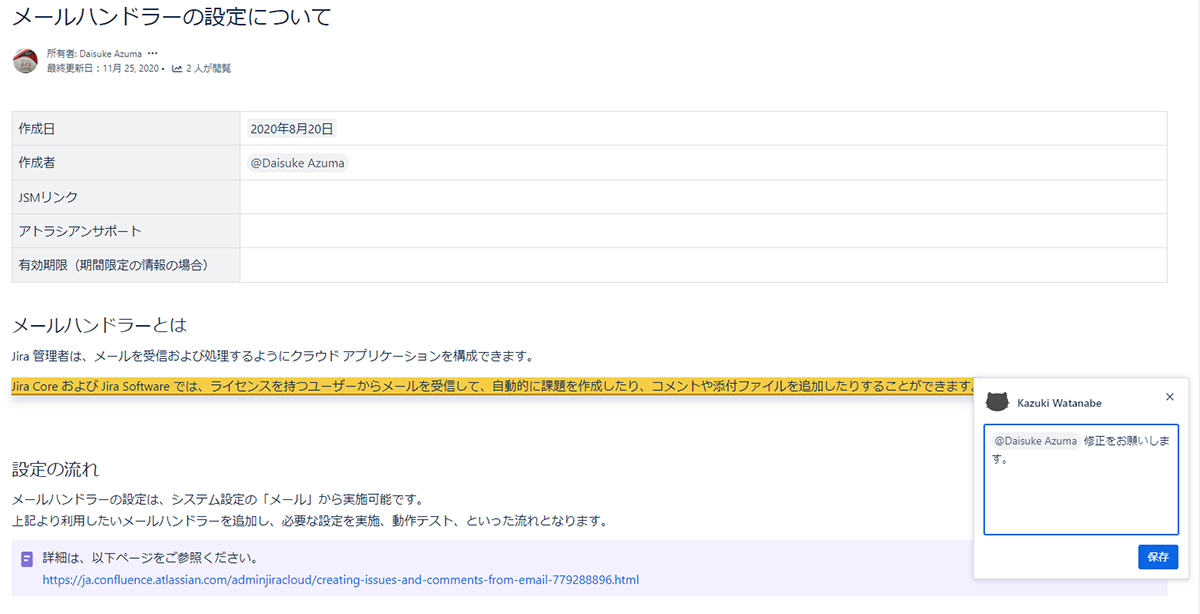This screenshot has width=1200, height=614.
Task: Click the empty JSMリンク value cell
Action: (x=703, y=197)
